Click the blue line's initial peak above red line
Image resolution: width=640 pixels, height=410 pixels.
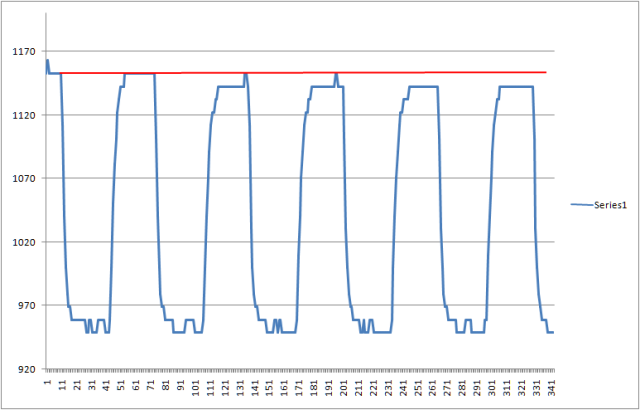coord(47,61)
